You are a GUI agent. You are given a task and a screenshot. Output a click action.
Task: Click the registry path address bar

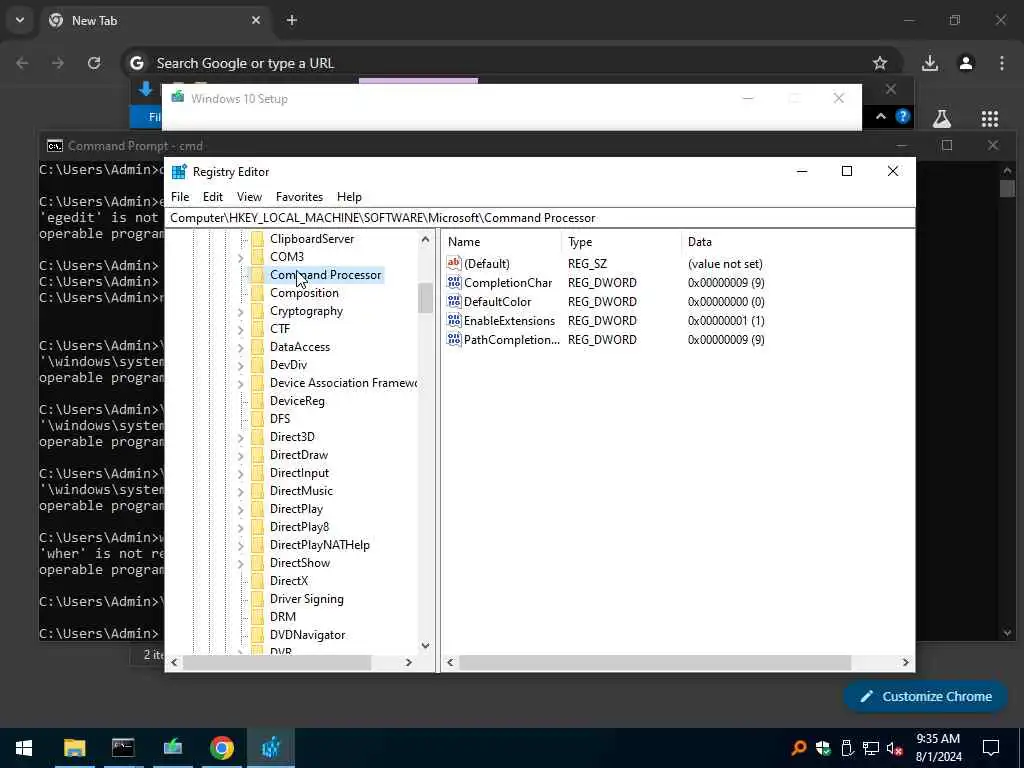(x=539, y=218)
